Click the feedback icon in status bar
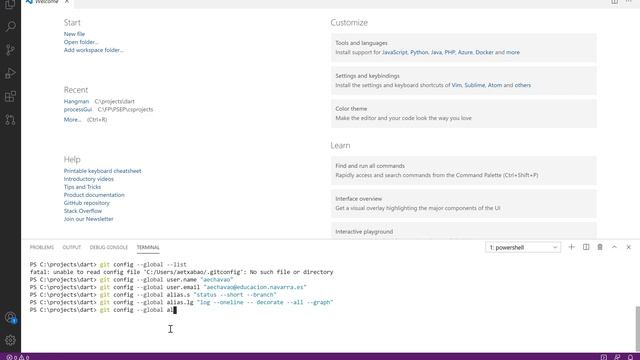640x360 pixels. pyautogui.click(x=617, y=357)
